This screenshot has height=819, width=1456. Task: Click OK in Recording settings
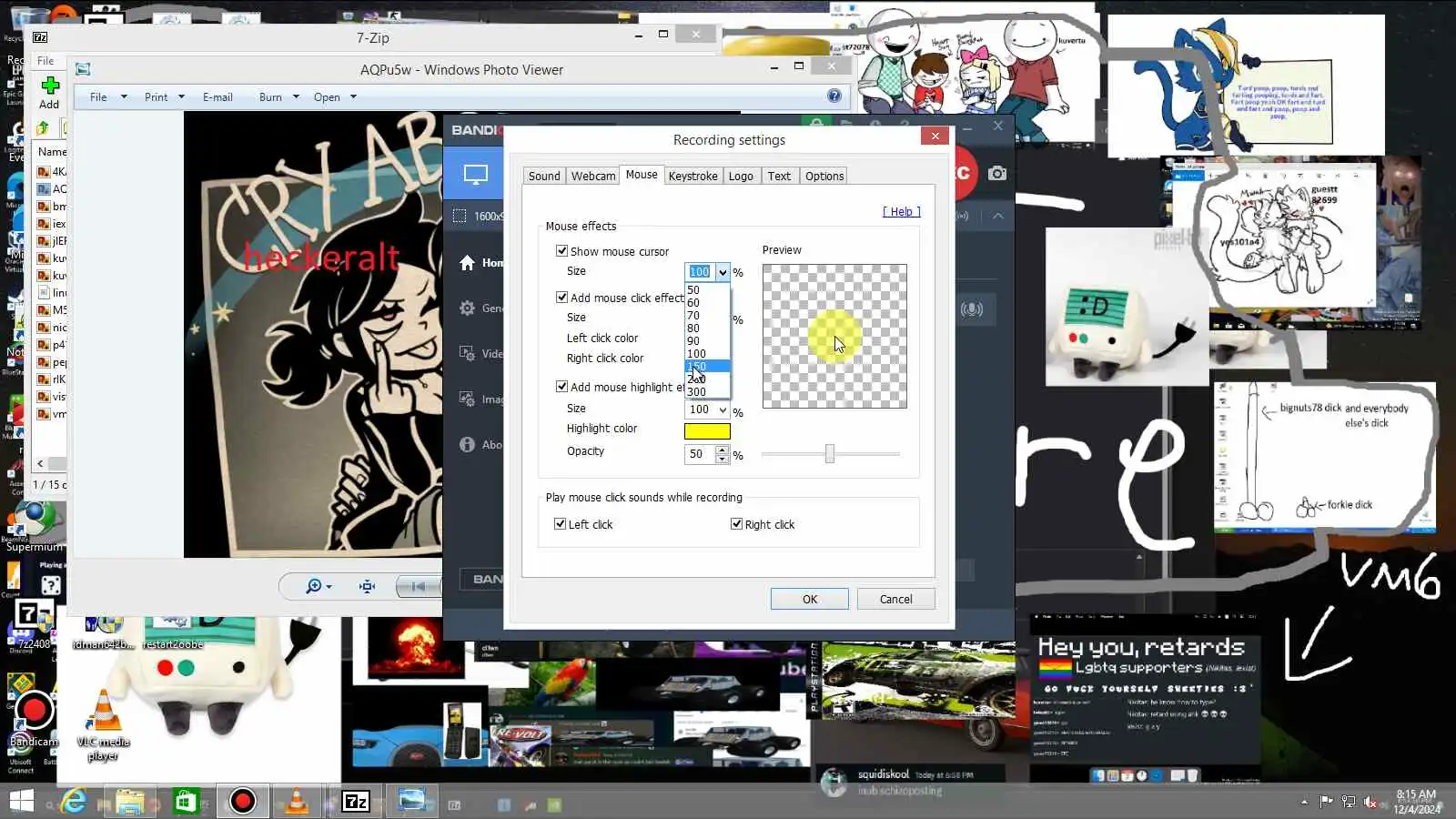pyautogui.click(x=810, y=599)
